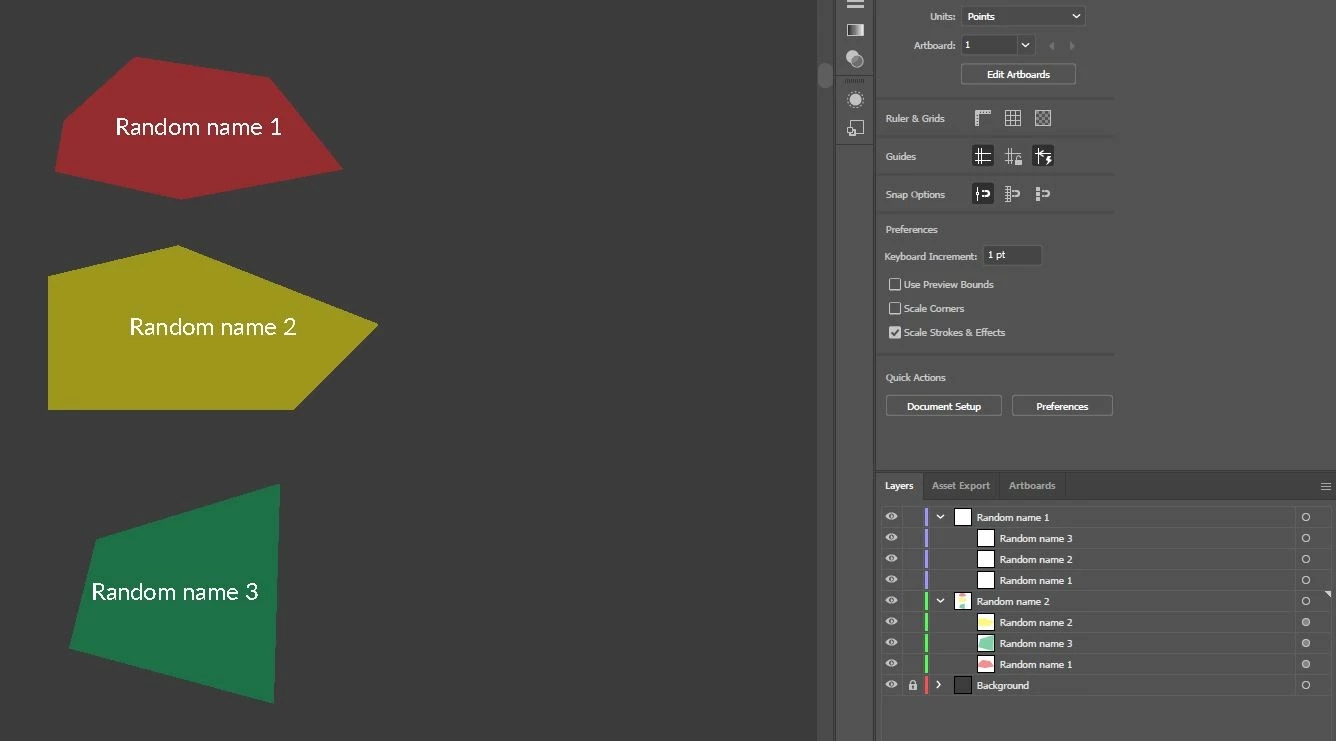Unlock the Background layer padlock
This screenshot has height=741, width=1336.
point(913,686)
